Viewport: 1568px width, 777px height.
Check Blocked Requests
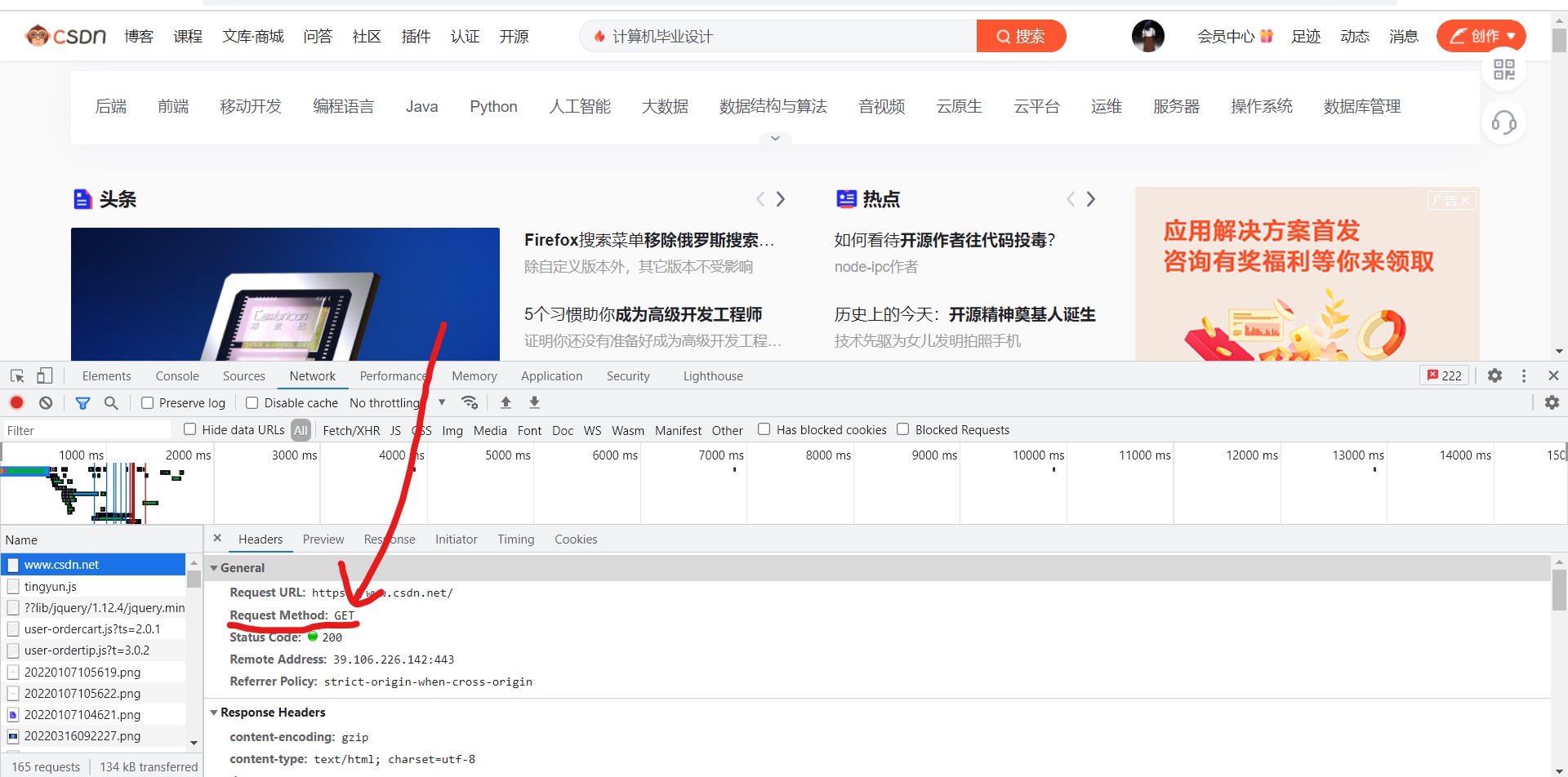click(x=903, y=429)
